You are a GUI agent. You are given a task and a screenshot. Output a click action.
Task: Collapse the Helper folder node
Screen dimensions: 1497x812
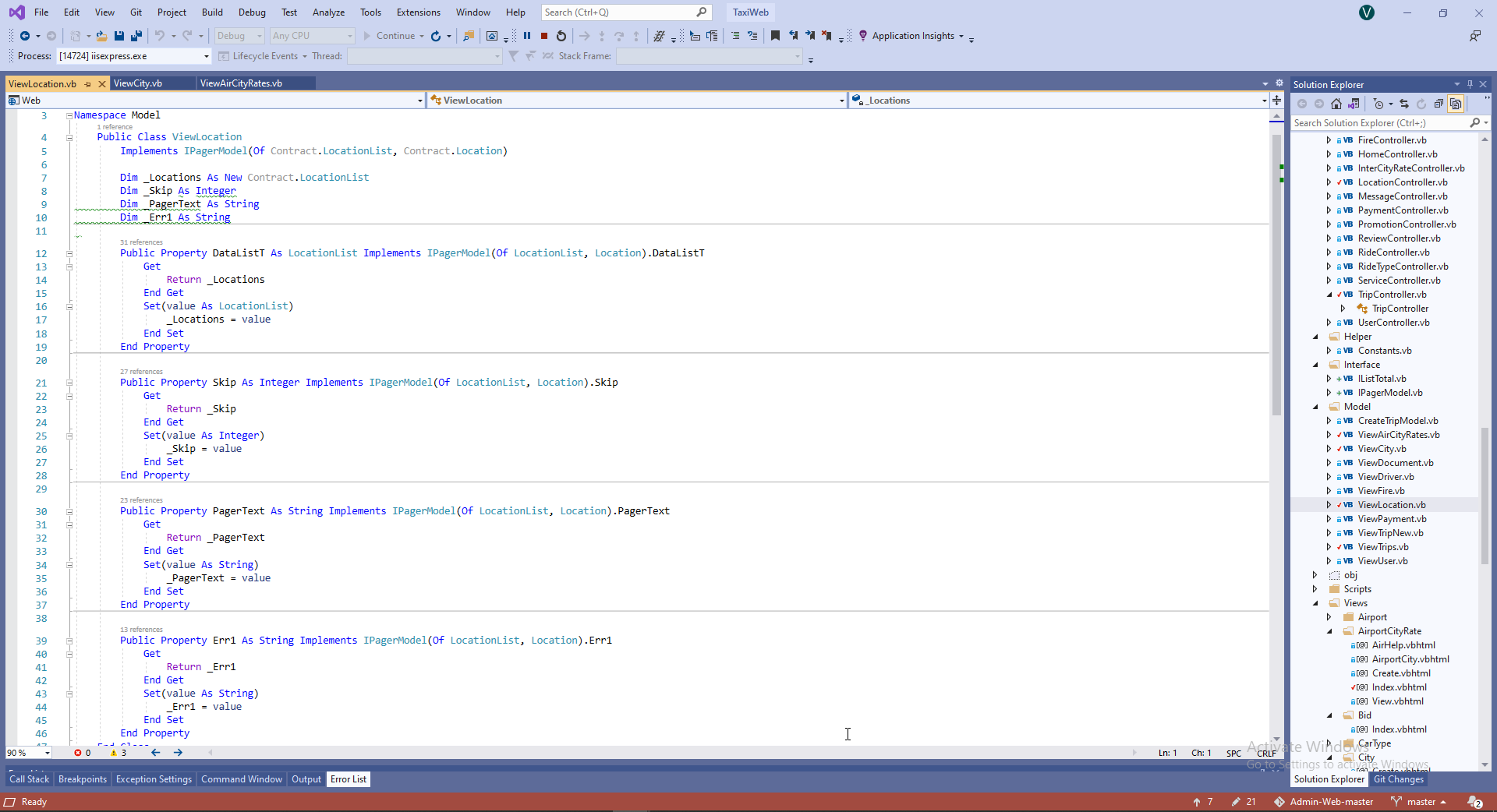coord(1315,337)
